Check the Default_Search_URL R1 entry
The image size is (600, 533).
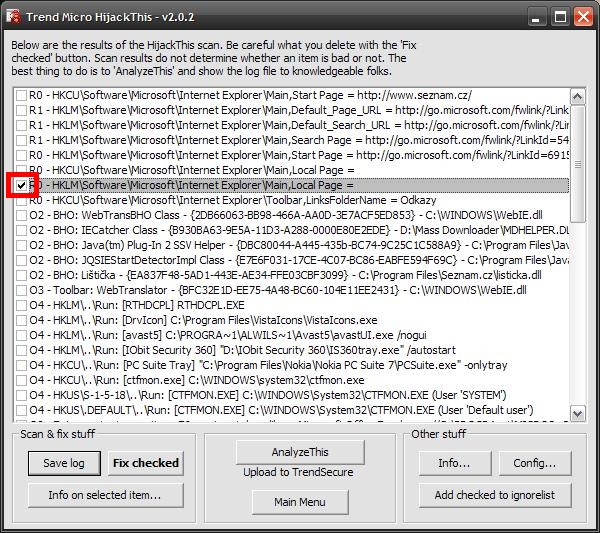point(21,126)
